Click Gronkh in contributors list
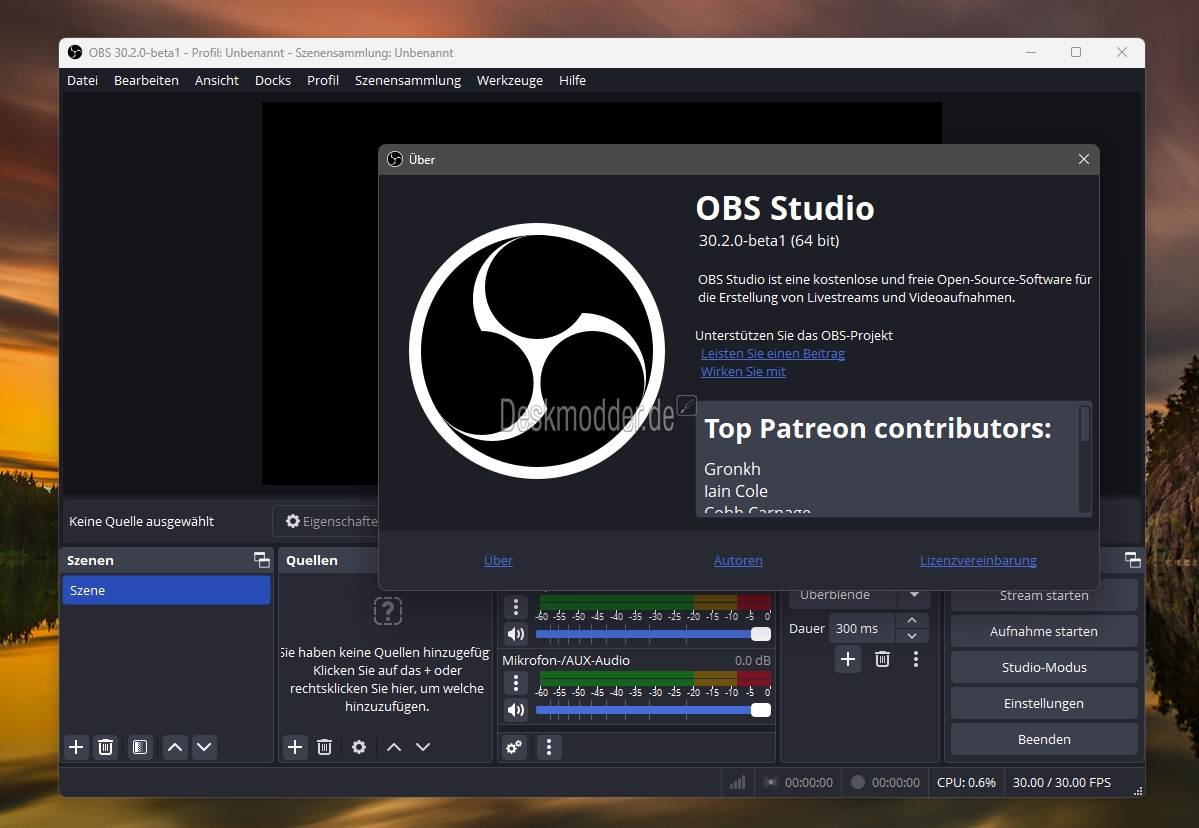Image resolution: width=1199 pixels, height=828 pixels. tap(732, 469)
